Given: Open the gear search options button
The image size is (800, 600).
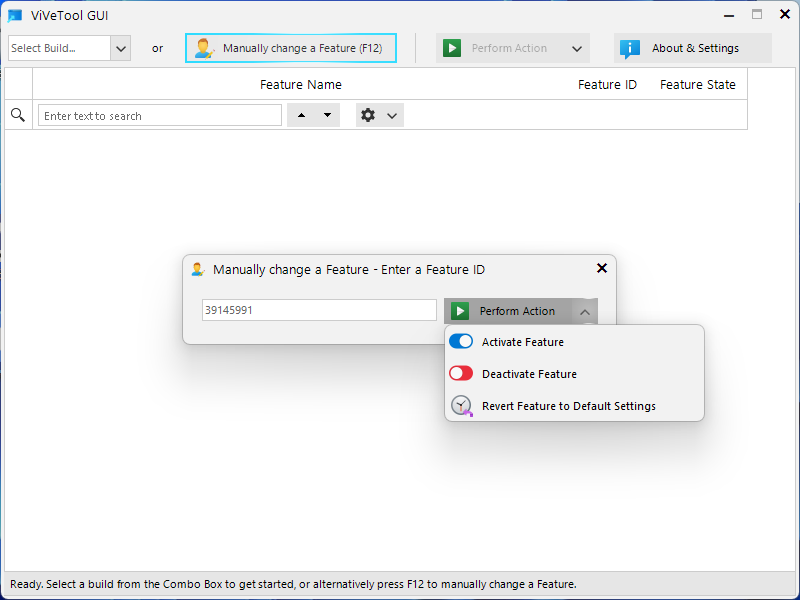Looking at the screenshot, I should 368,115.
